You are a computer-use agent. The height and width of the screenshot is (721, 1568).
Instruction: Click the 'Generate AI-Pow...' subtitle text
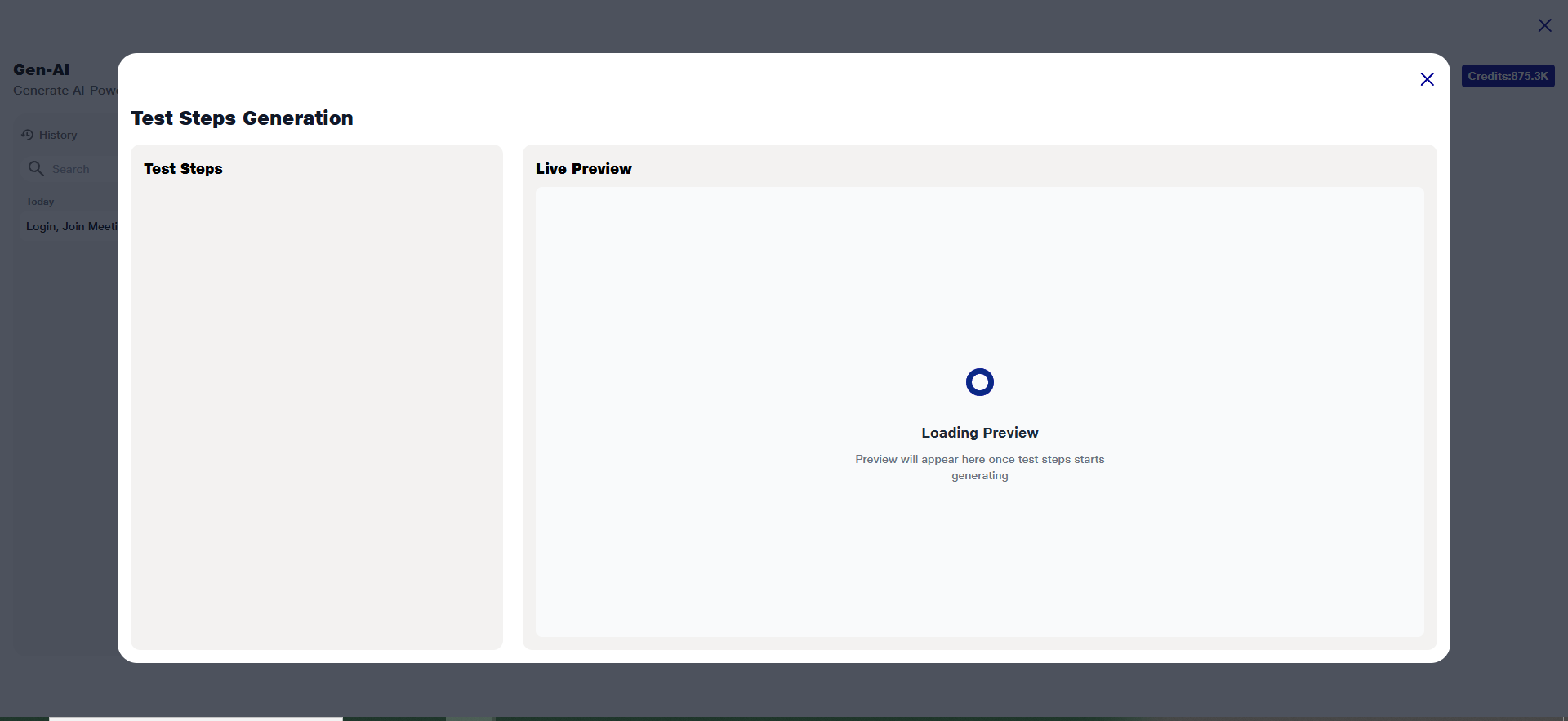click(65, 91)
